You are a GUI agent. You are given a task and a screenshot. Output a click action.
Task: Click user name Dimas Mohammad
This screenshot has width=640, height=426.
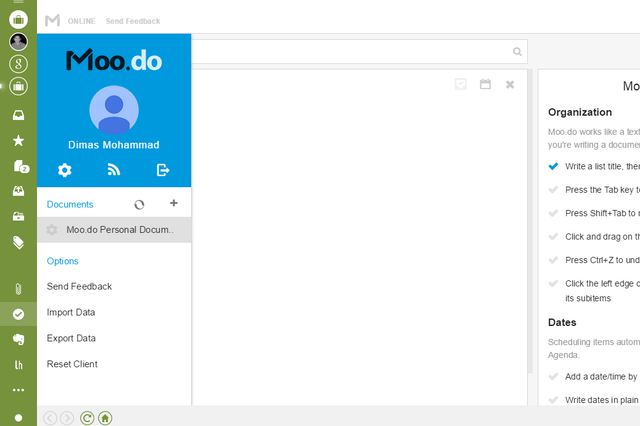tap(114, 145)
